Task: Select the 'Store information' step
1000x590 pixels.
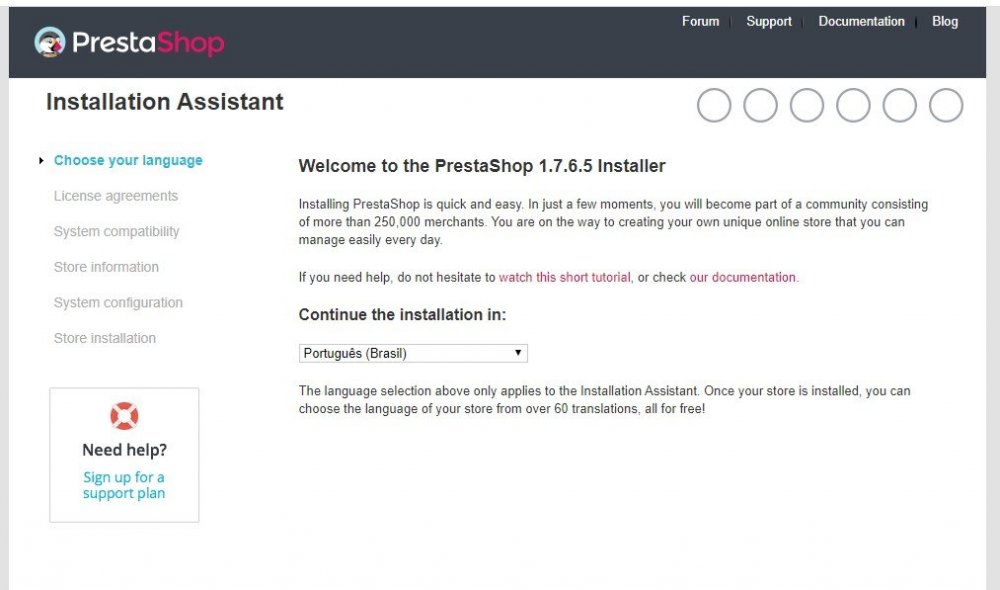Action: tap(106, 267)
